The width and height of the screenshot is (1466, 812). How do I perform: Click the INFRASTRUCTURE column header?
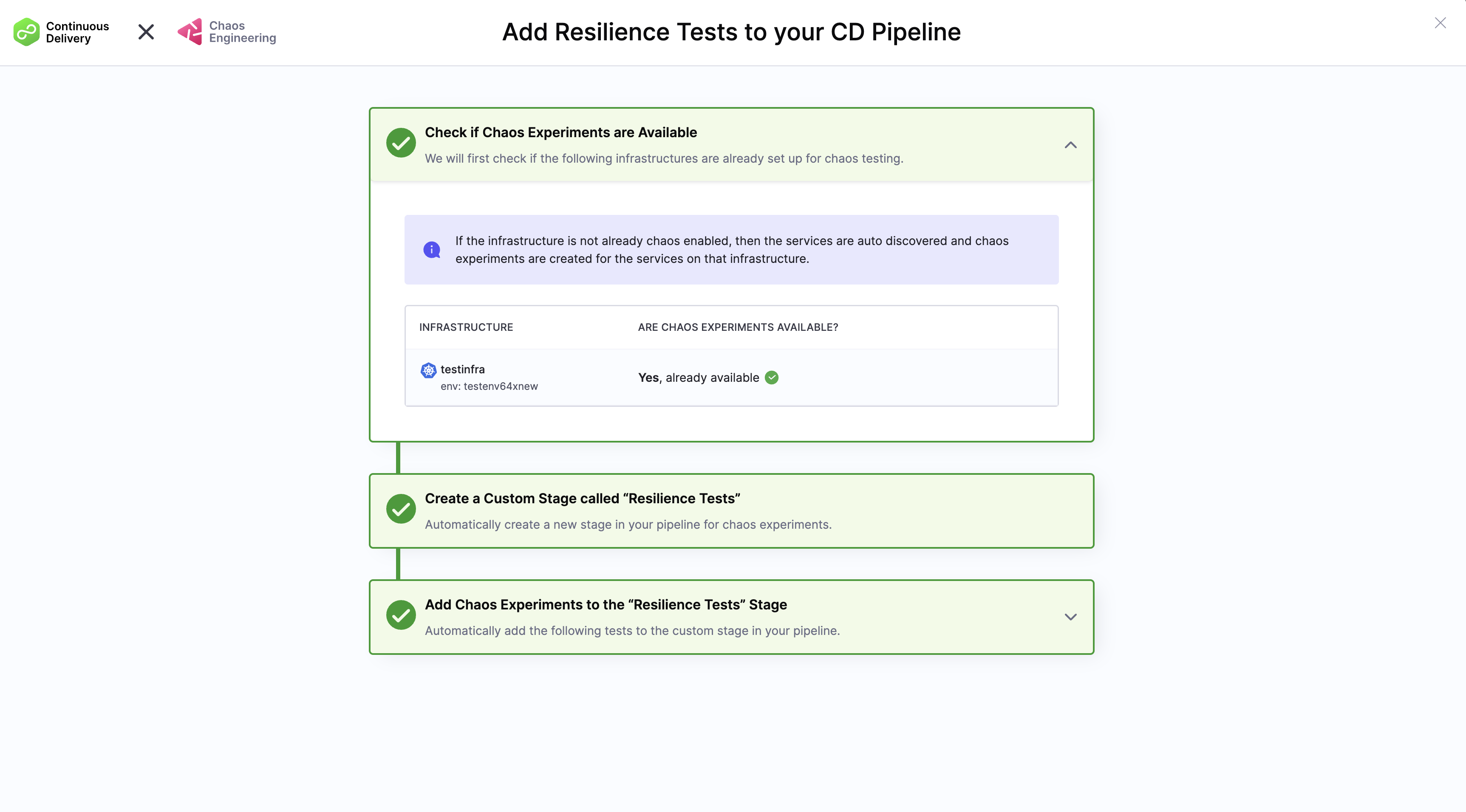tap(466, 327)
